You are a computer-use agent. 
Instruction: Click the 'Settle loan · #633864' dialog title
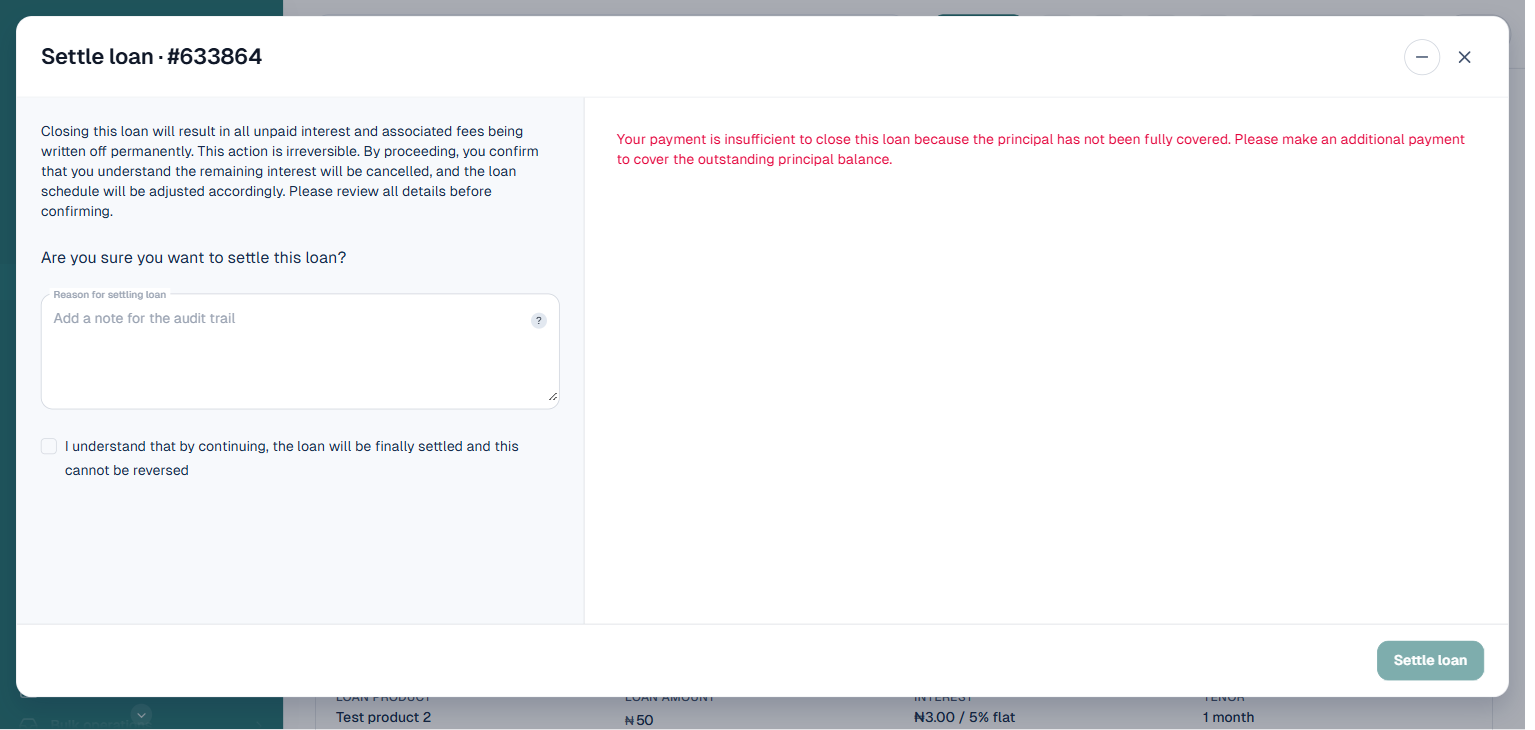coord(151,57)
